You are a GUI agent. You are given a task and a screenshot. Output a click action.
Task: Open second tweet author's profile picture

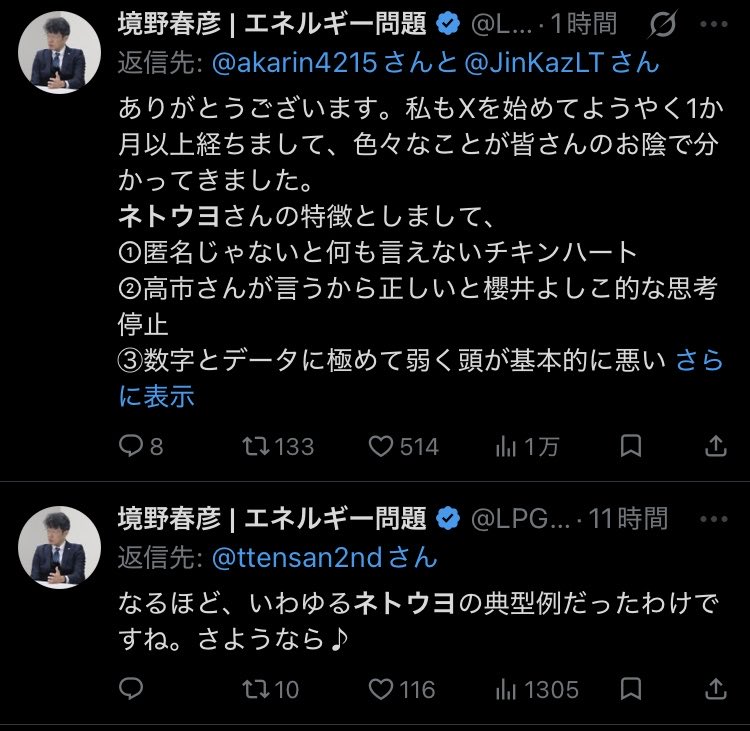59,546
